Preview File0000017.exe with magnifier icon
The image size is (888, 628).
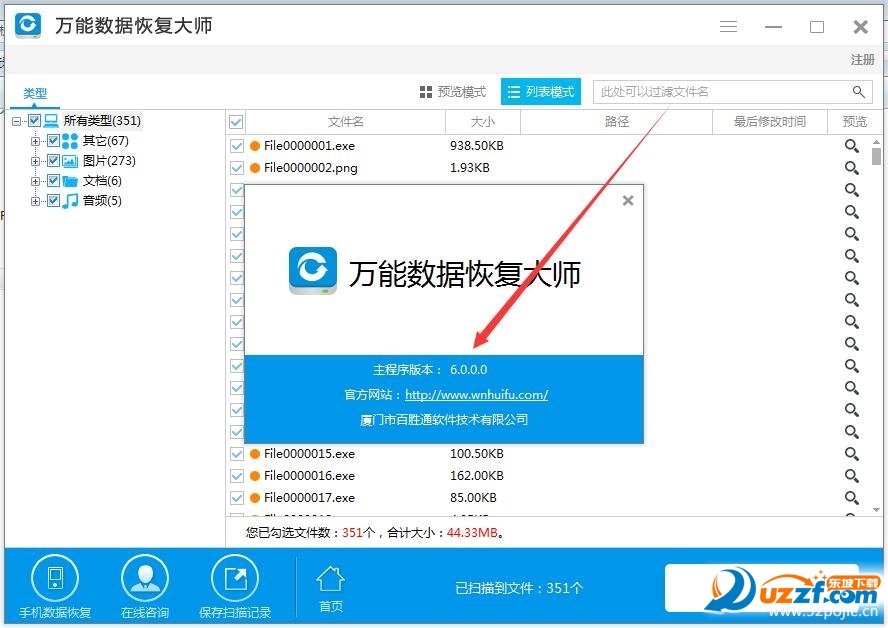tap(851, 498)
